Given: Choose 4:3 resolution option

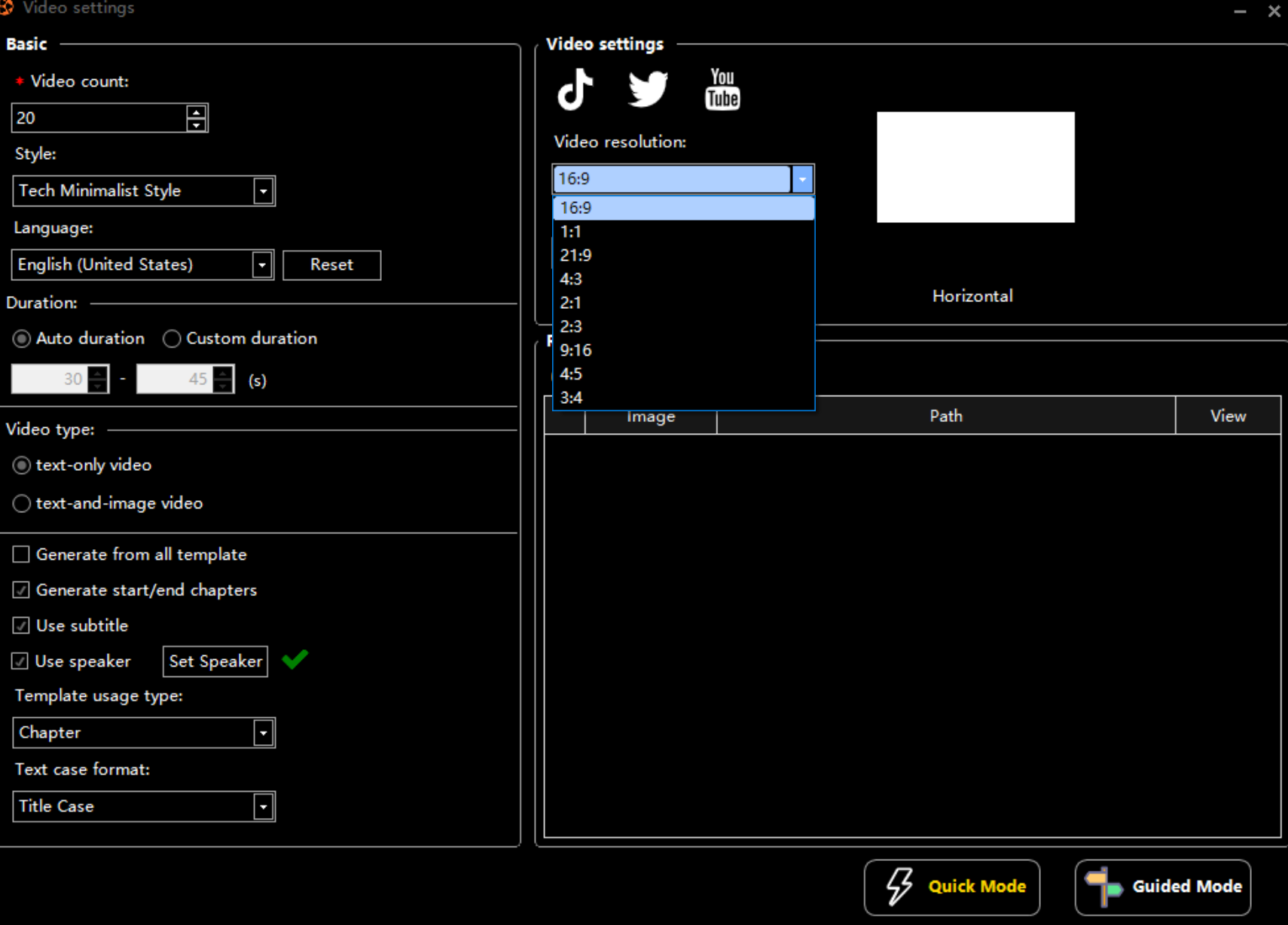Looking at the screenshot, I should pos(684,279).
